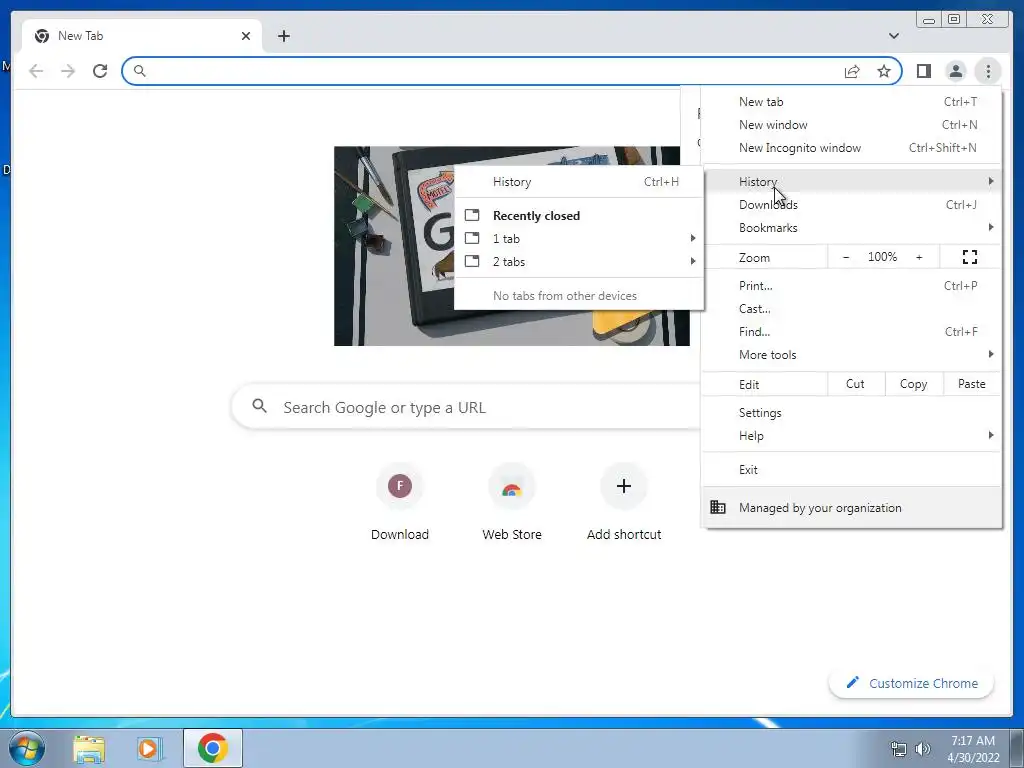Open the profile avatar icon

pos(955,71)
